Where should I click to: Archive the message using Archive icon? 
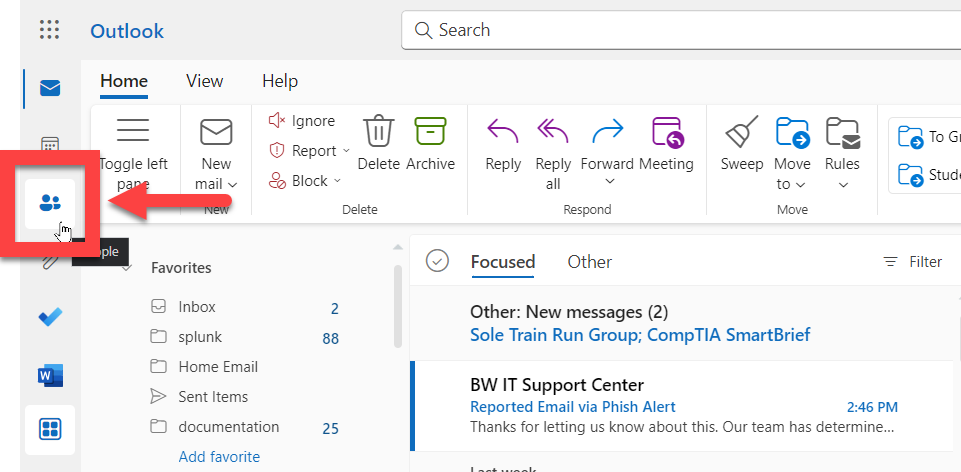[430, 132]
